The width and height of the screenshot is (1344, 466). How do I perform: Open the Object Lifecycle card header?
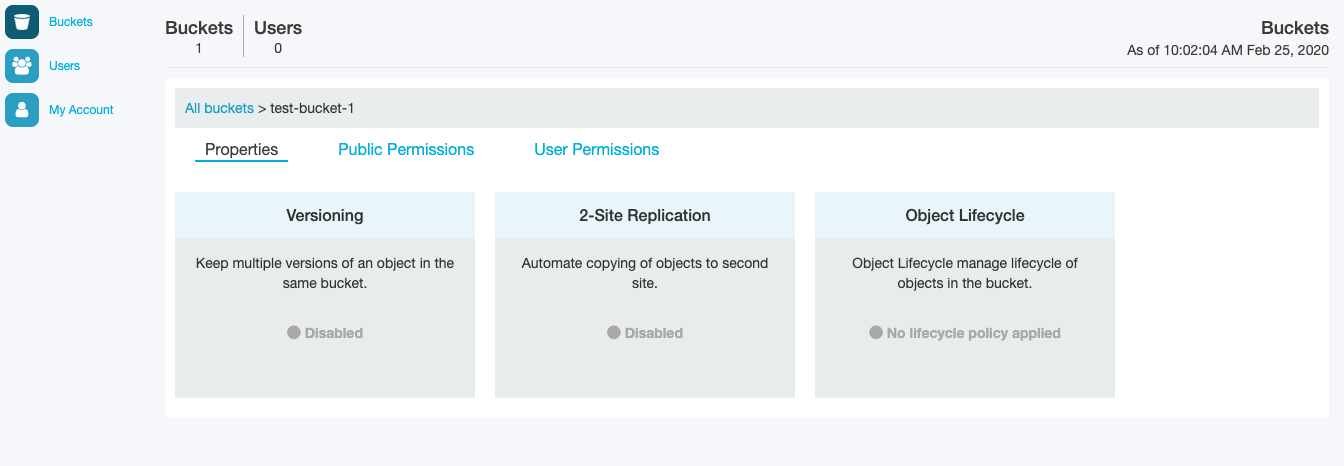[965, 215]
